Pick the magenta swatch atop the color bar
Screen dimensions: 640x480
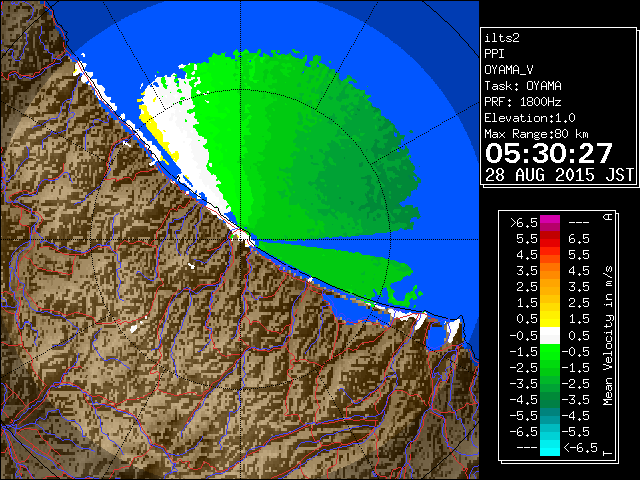pyautogui.click(x=550, y=223)
